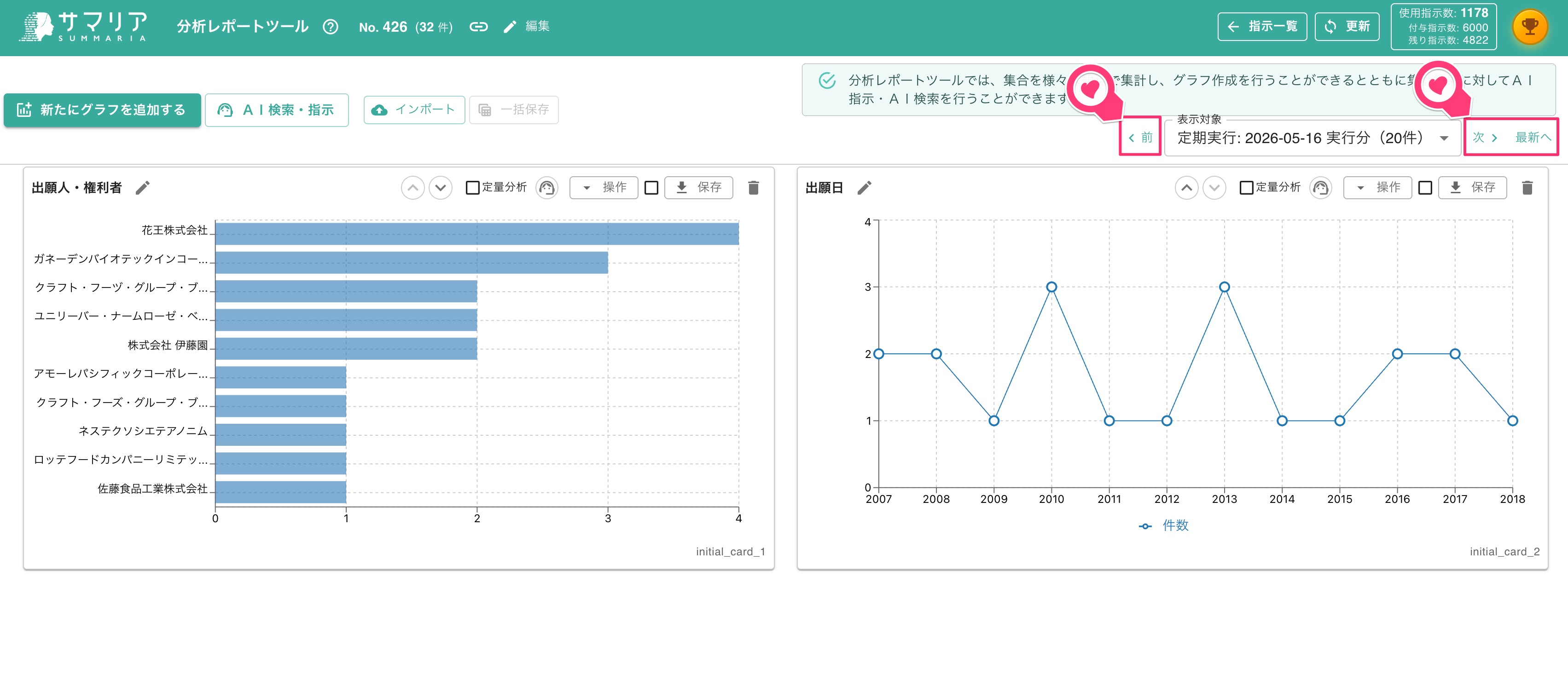The width and height of the screenshot is (1568, 692).
Task: Tick the select checkbox on 出願人・権利者 card
Action: (651, 187)
